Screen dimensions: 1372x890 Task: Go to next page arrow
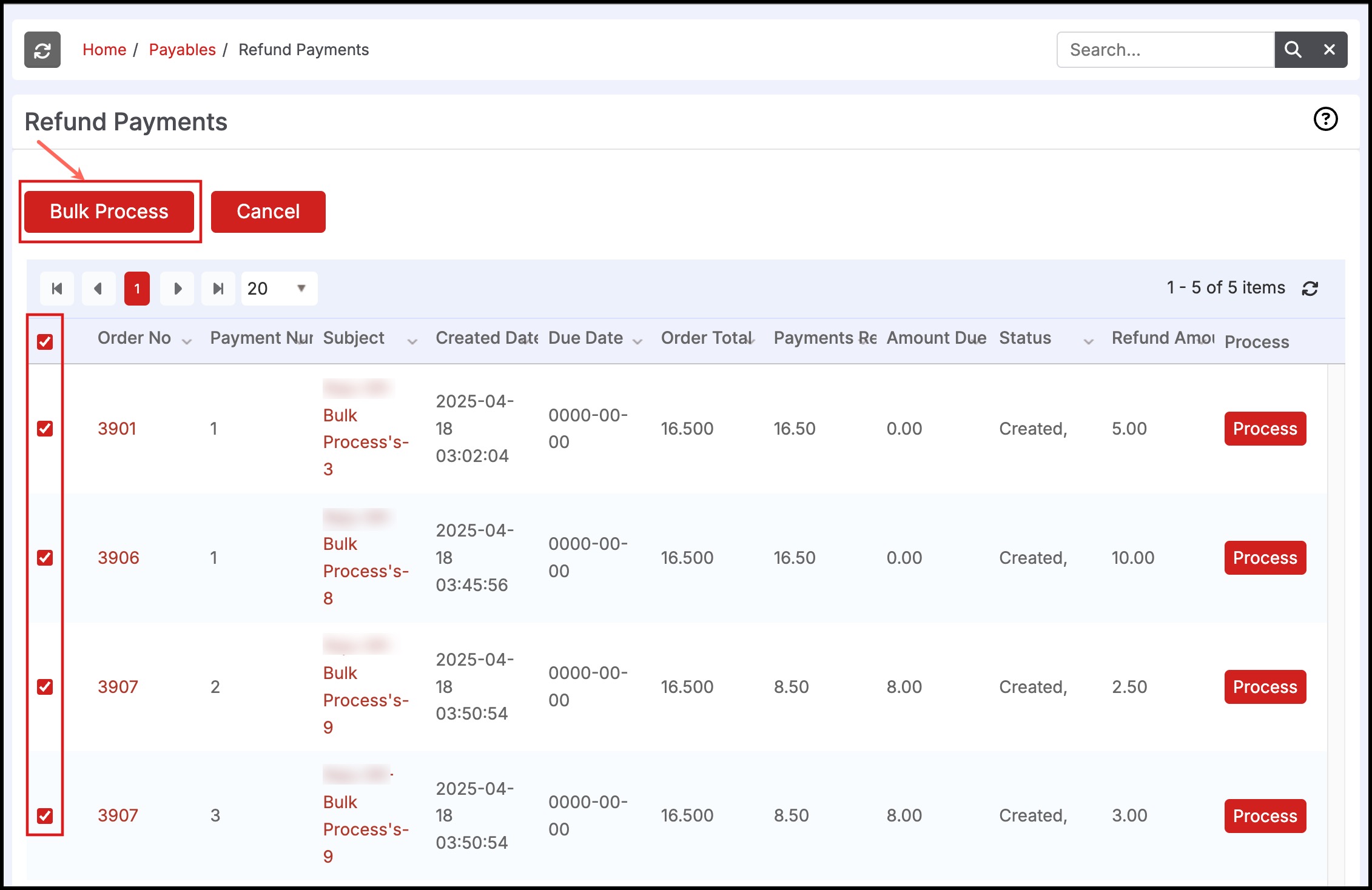coord(177,289)
